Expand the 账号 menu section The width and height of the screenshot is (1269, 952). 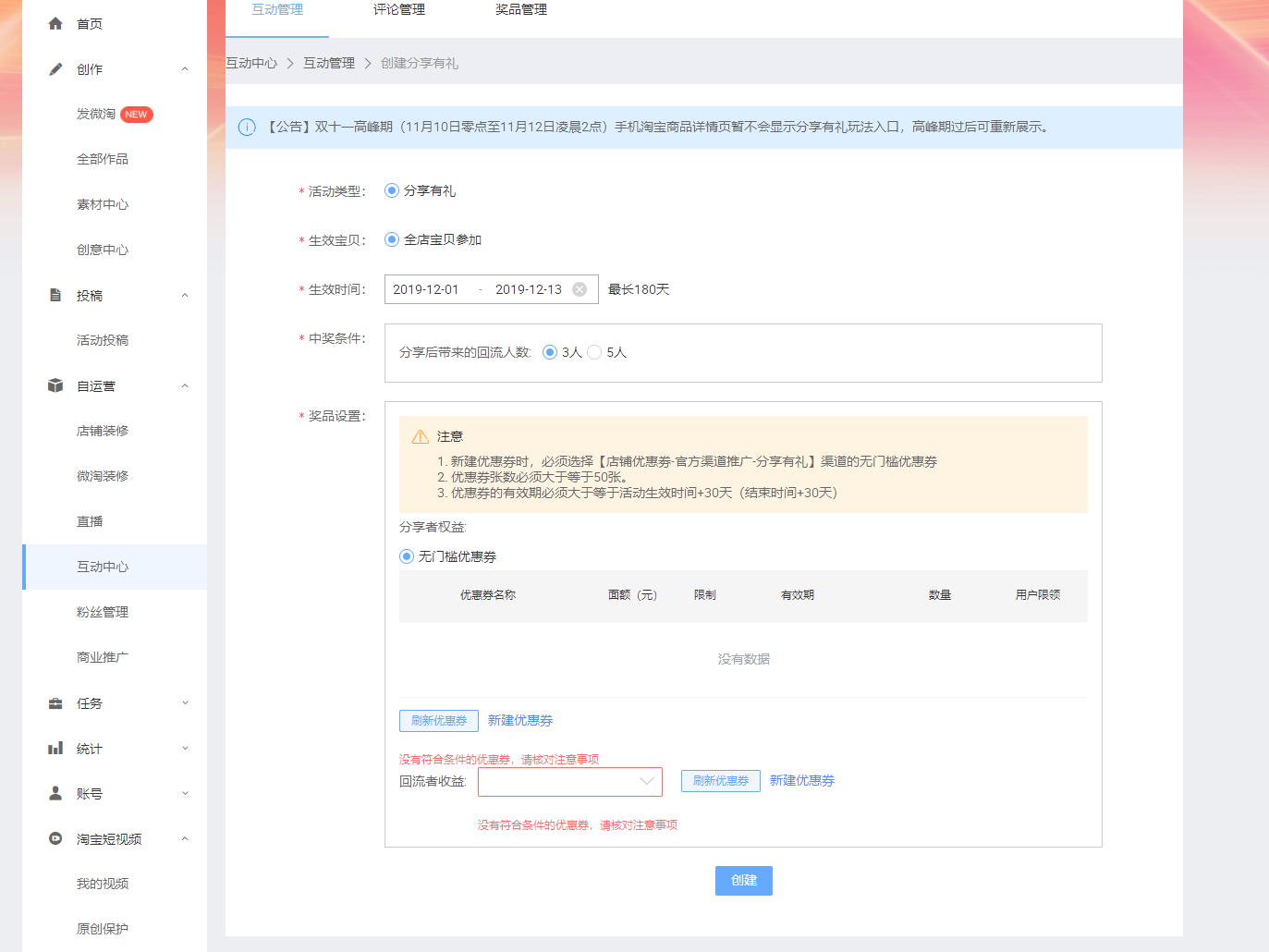[x=185, y=794]
